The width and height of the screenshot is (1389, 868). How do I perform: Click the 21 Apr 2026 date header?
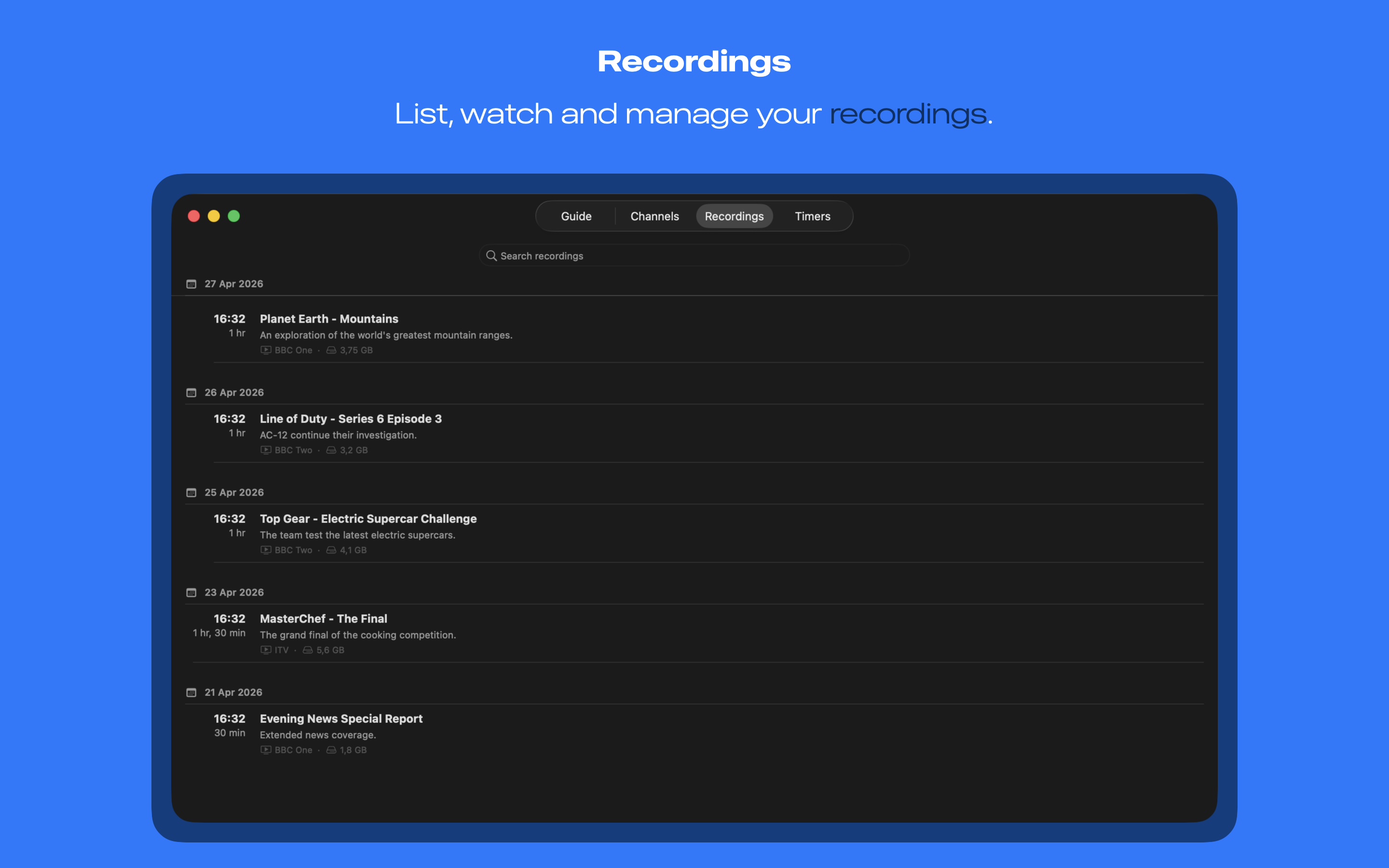pyautogui.click(x=233, y=692)
